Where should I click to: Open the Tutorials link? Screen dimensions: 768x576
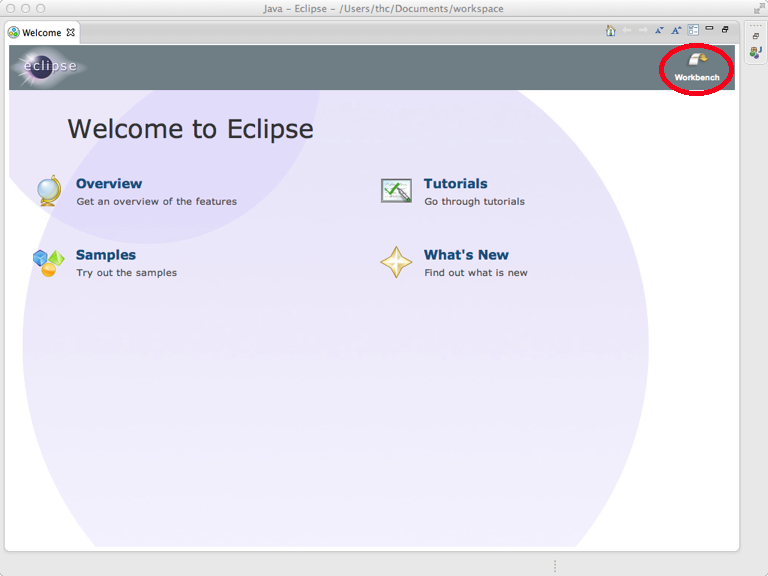(x=456, y=184)
